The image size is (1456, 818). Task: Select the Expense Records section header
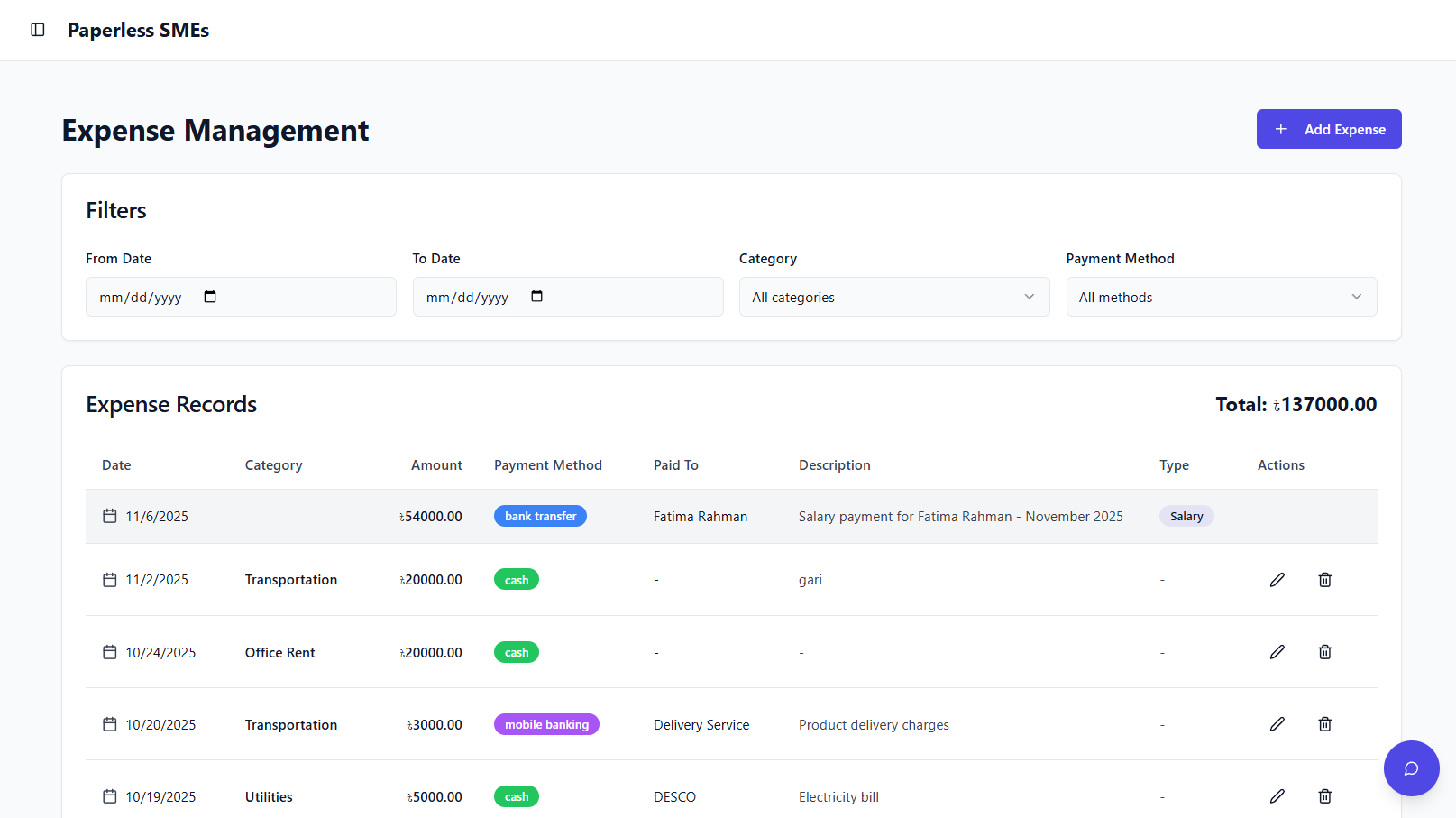171,404
